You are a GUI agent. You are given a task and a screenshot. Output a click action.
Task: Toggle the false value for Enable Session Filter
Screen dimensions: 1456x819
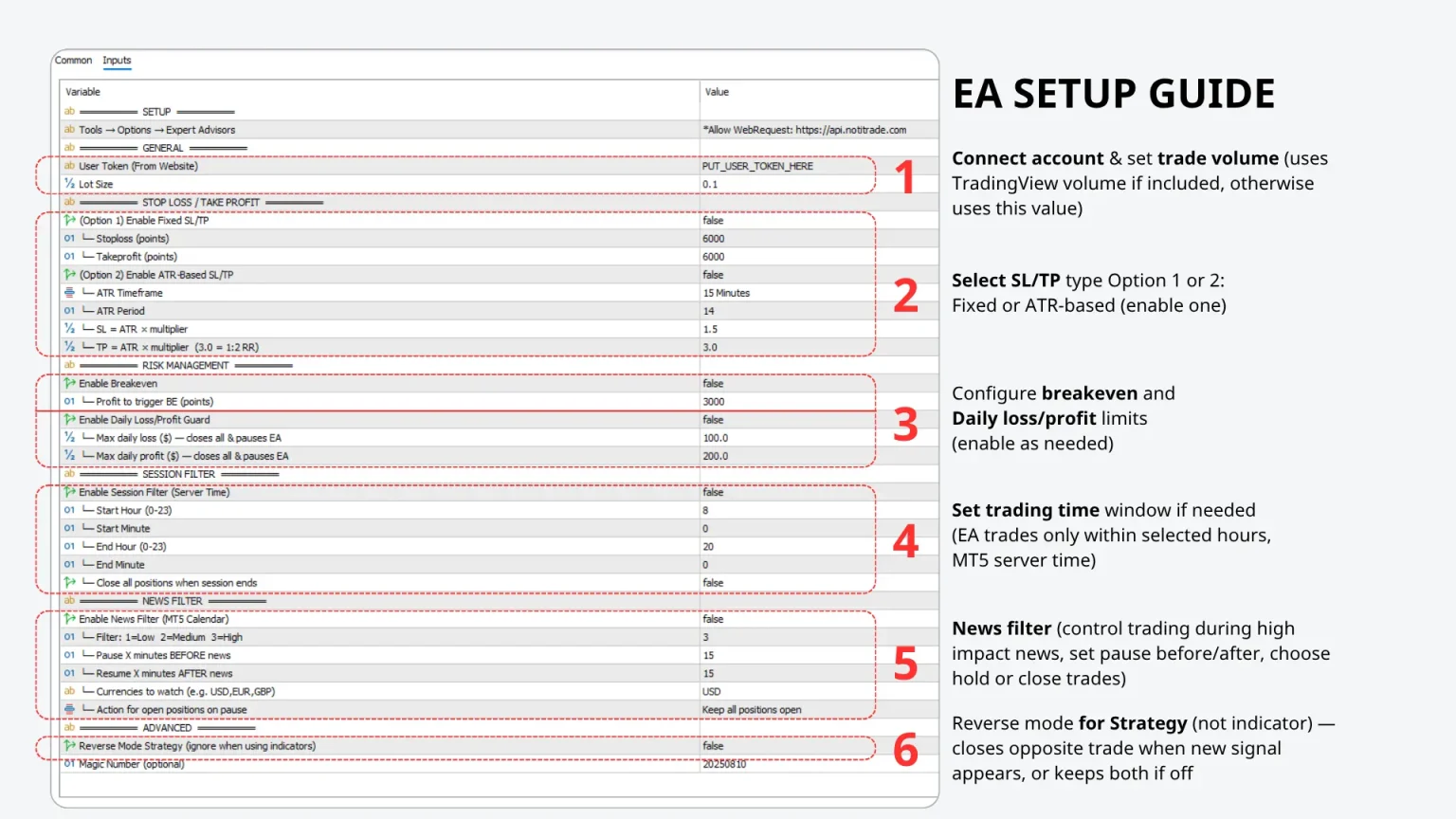pyautogui.click(x=713, y=493)
